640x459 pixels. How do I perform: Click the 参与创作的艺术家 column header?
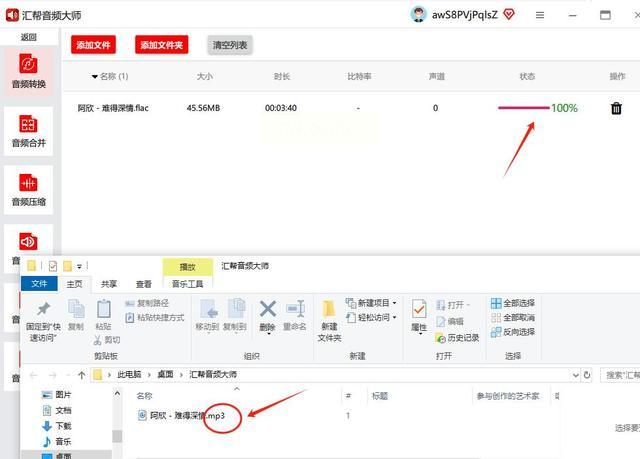tap(508, 396)
